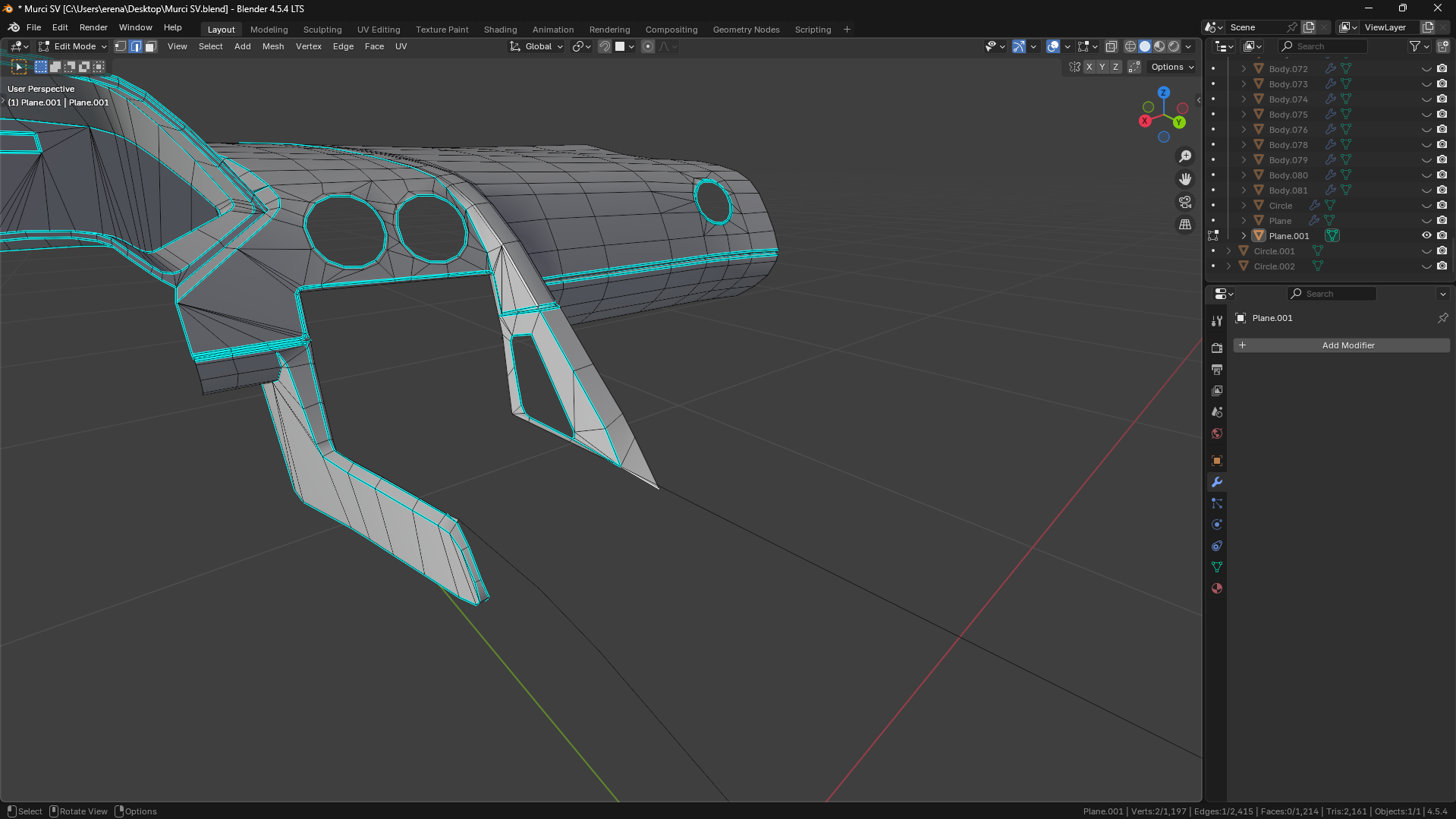Switch perspective/orthographic grid icon
Viewport: 1456px width, 819px height.
point(1184,225)
